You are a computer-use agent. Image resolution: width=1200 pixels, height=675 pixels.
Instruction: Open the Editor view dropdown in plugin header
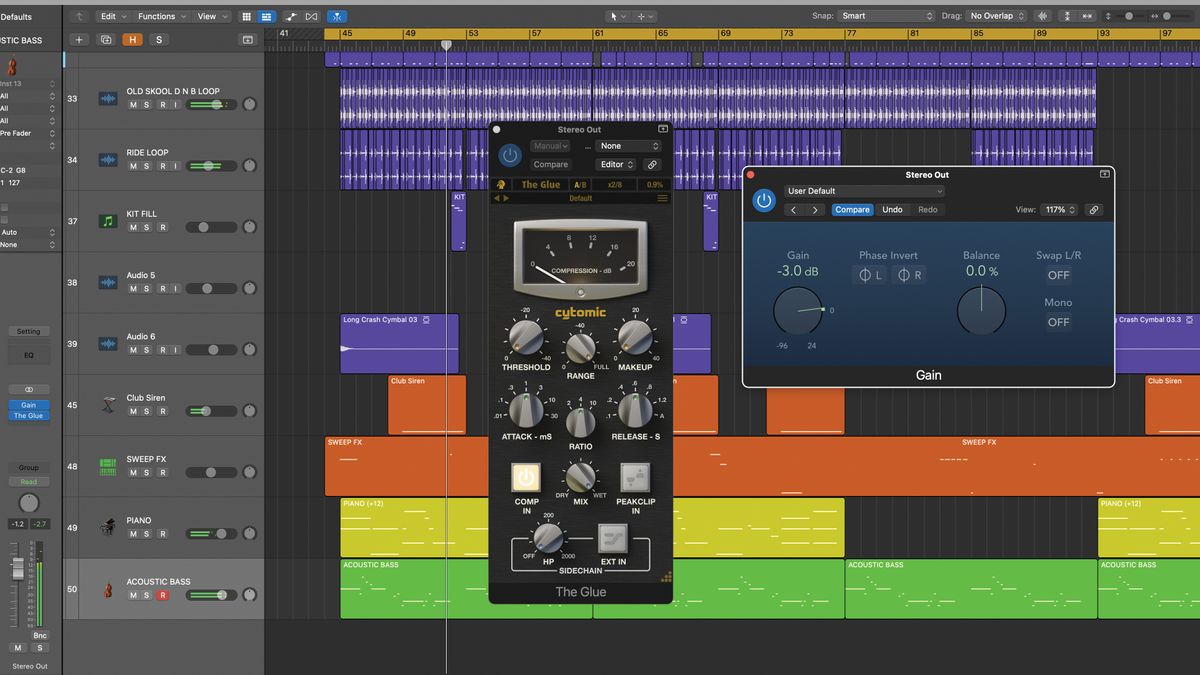click(x=617, y=164)
